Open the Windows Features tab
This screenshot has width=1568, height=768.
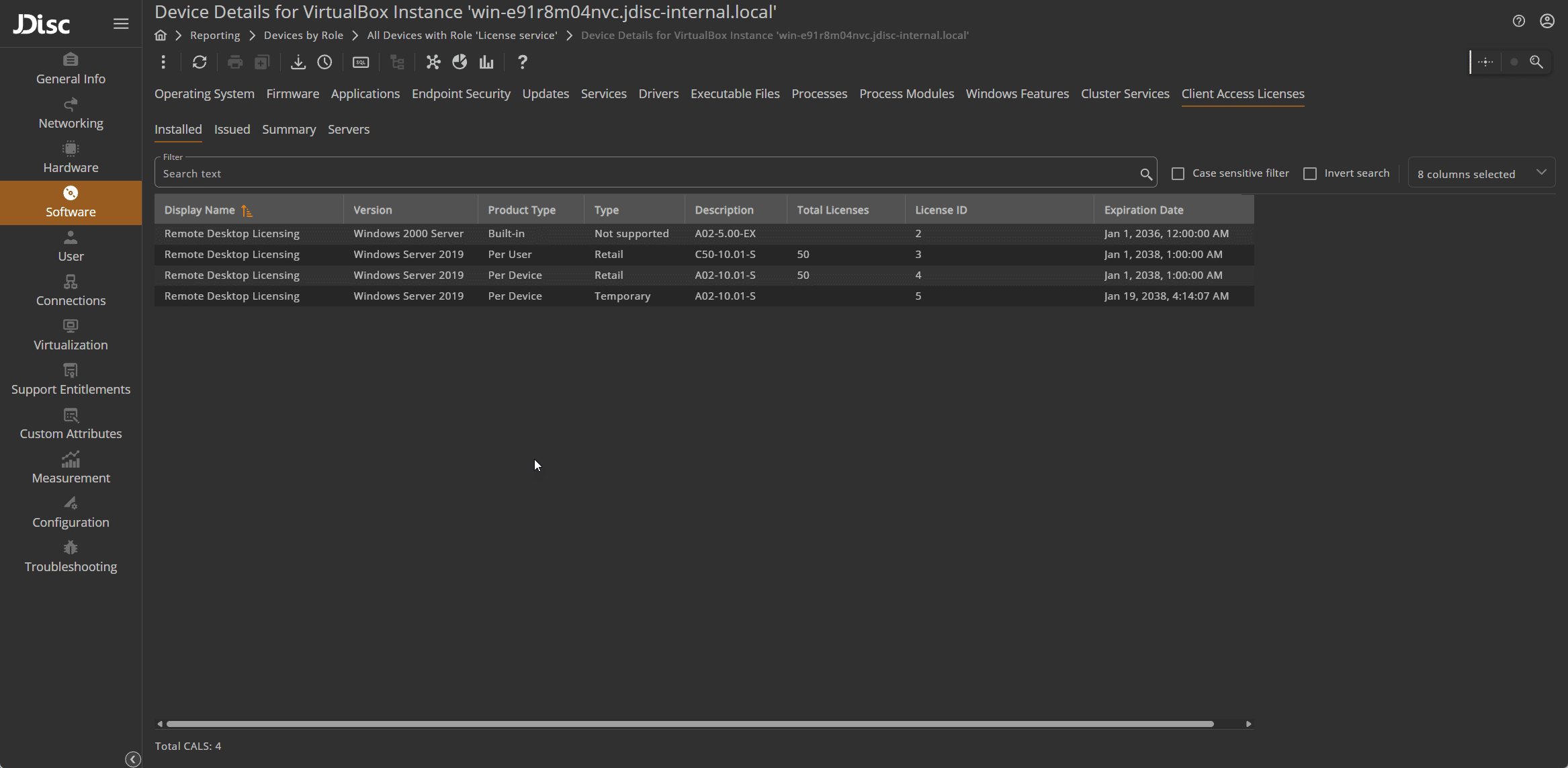point(1017,94)
